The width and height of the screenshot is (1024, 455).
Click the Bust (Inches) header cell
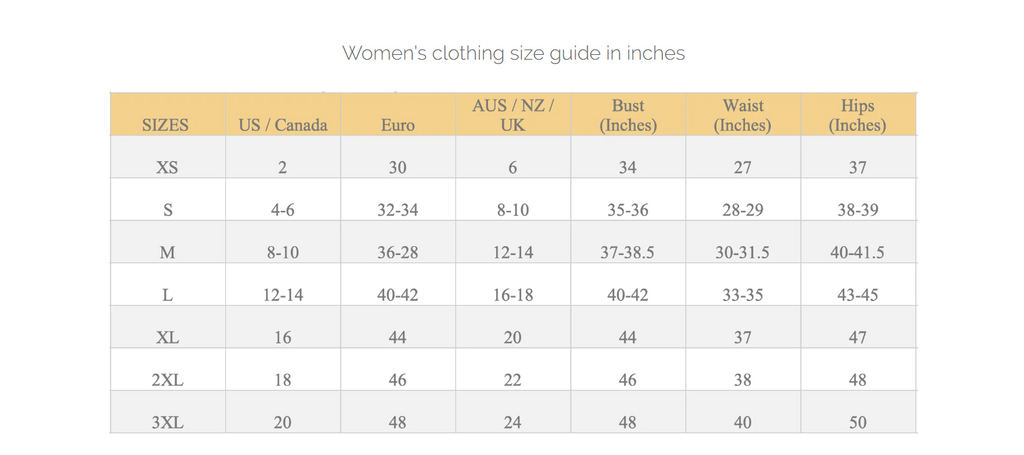coord(628,115)
